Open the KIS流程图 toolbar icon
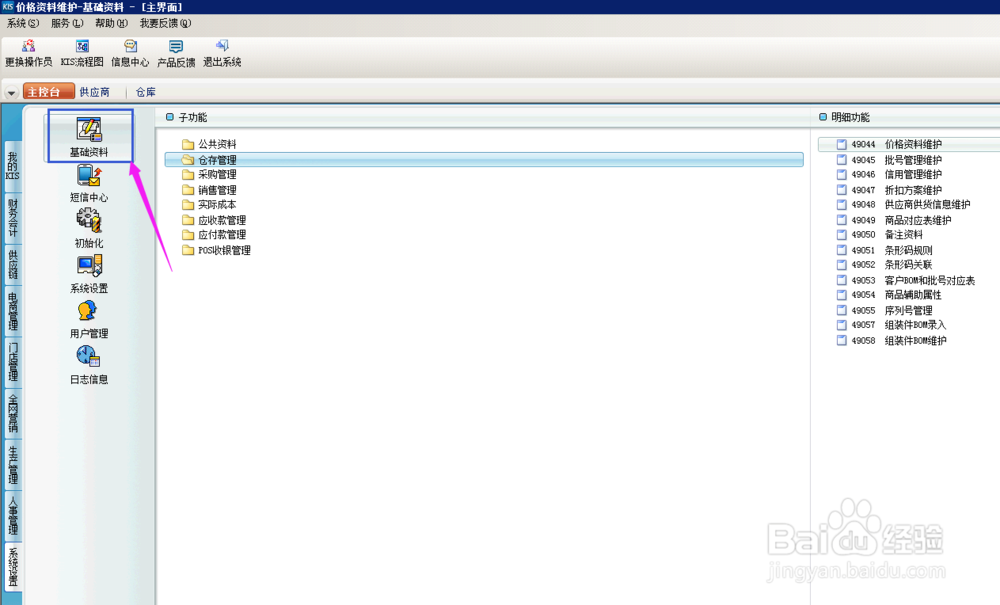Image resolution: width=1000 pixels, height=605 pixels. coord(82,54)
